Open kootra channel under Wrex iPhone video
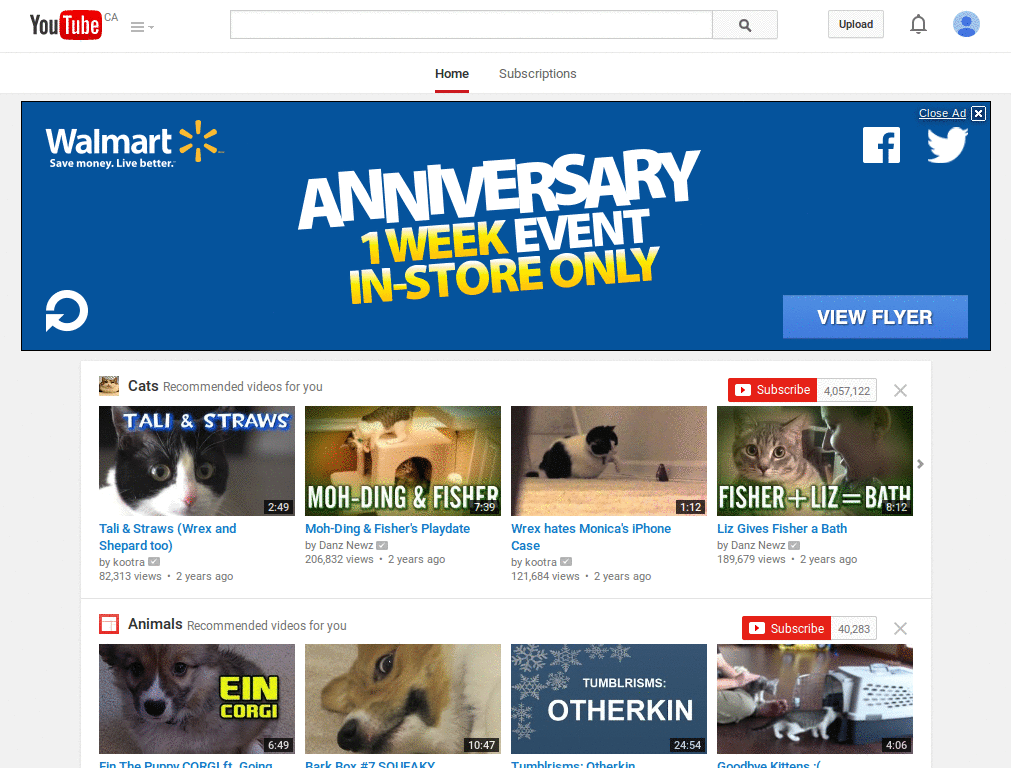This screenshot has height=768, width=1024. click(x=541, y=562)
